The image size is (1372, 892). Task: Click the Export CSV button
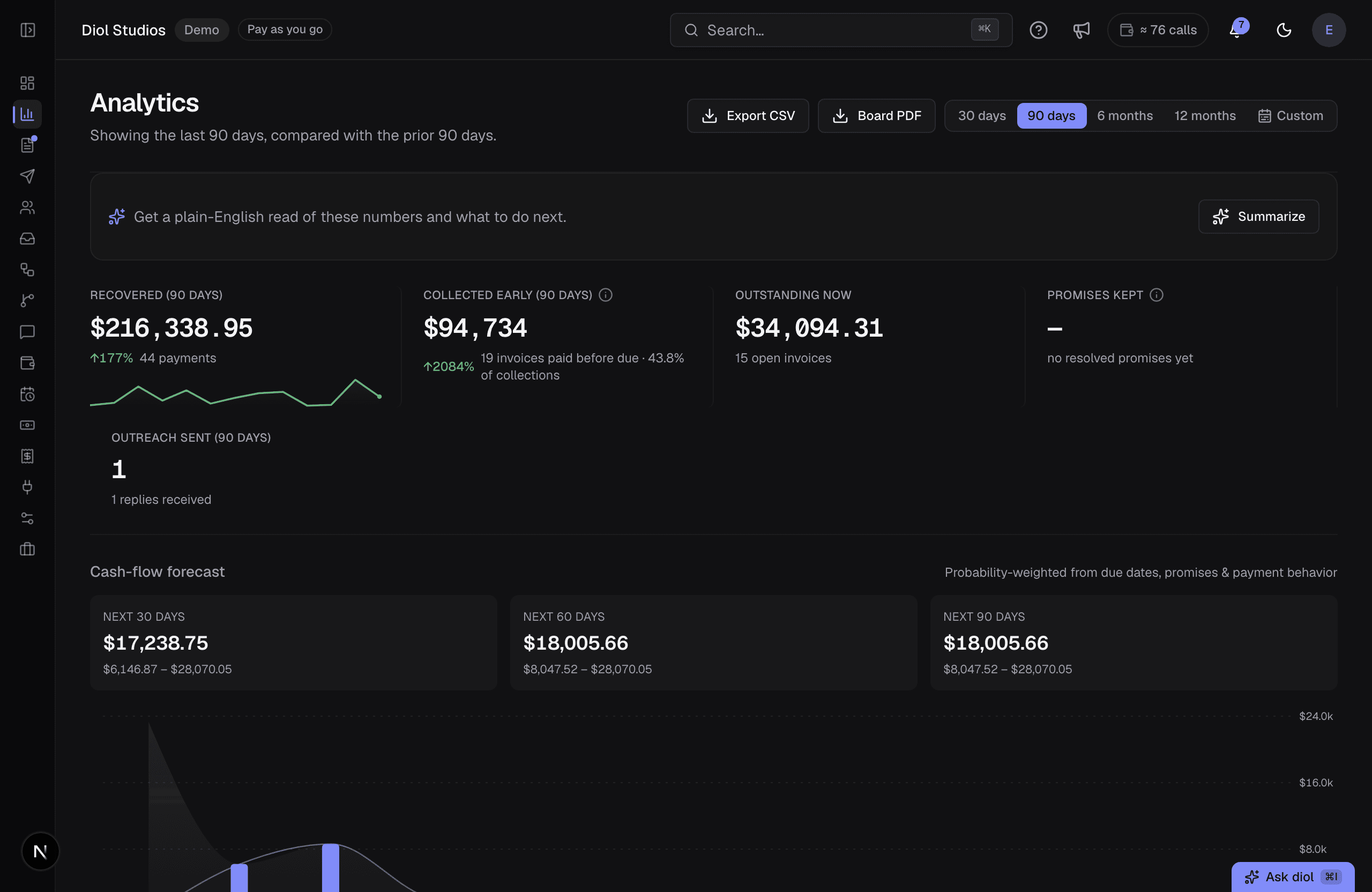748,116
